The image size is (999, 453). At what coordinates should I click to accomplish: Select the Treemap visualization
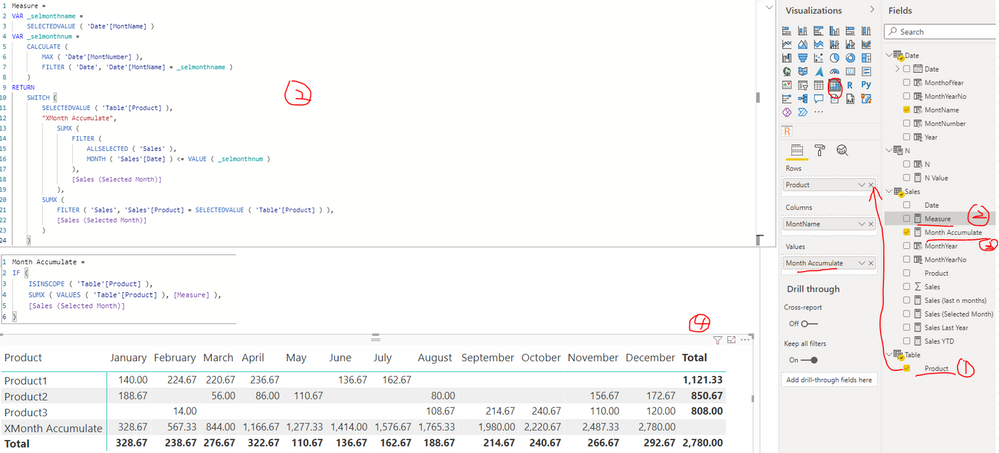click(866, 57)
